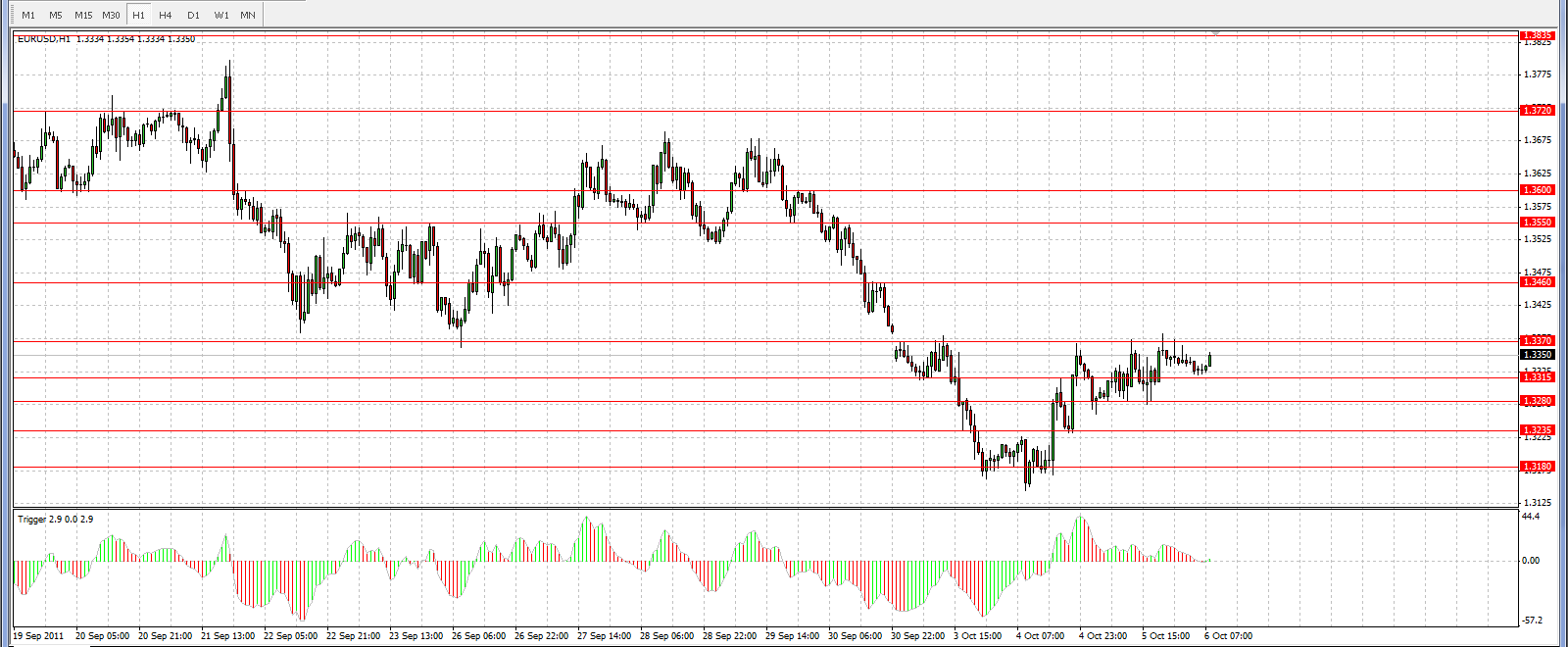This screenshot has height=647, width=1568.
Task: Click the 27 Sep 14:00 time label
Action: 605,636
